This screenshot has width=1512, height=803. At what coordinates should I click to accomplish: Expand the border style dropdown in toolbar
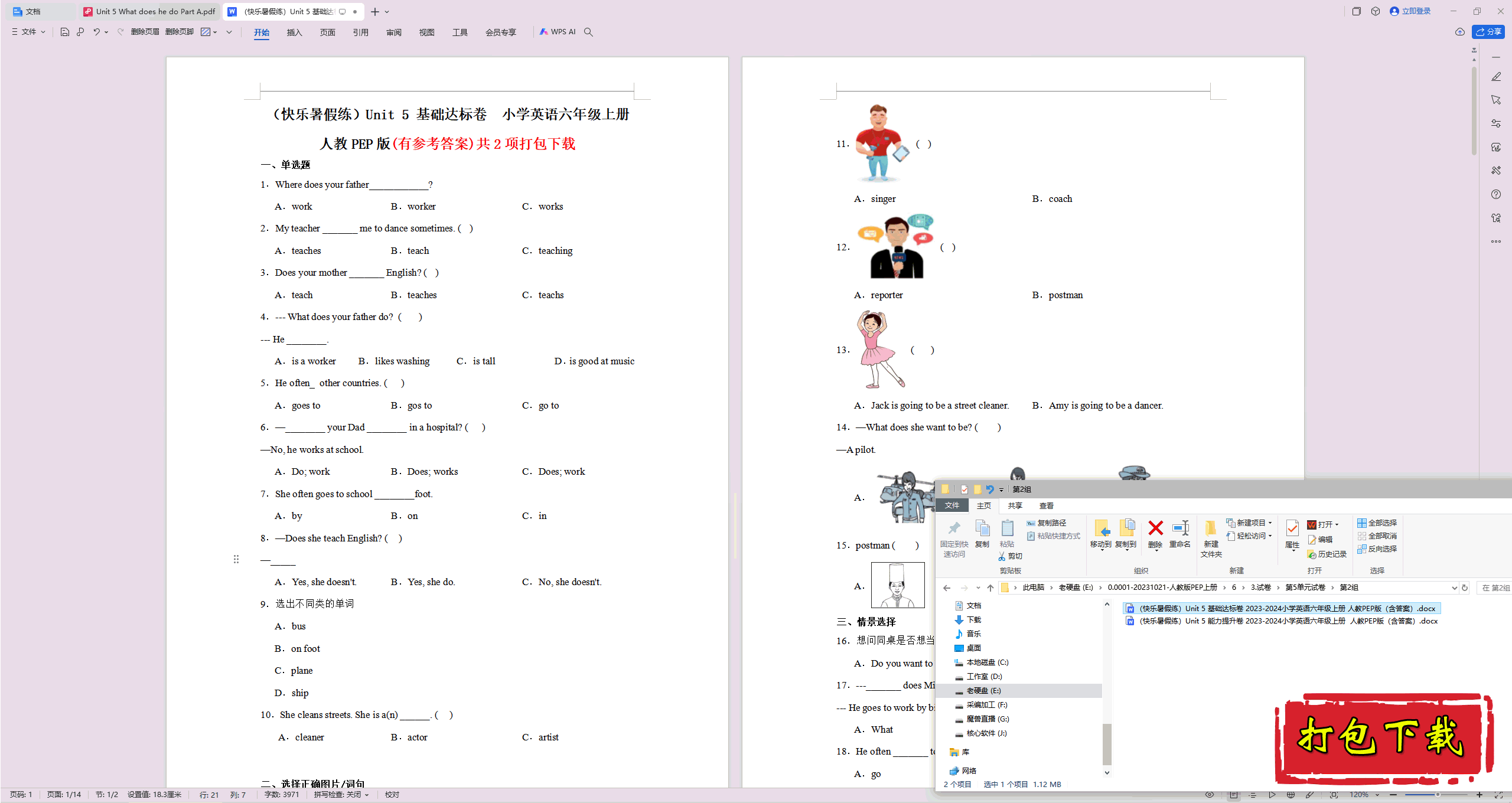(x=216, y=32)
